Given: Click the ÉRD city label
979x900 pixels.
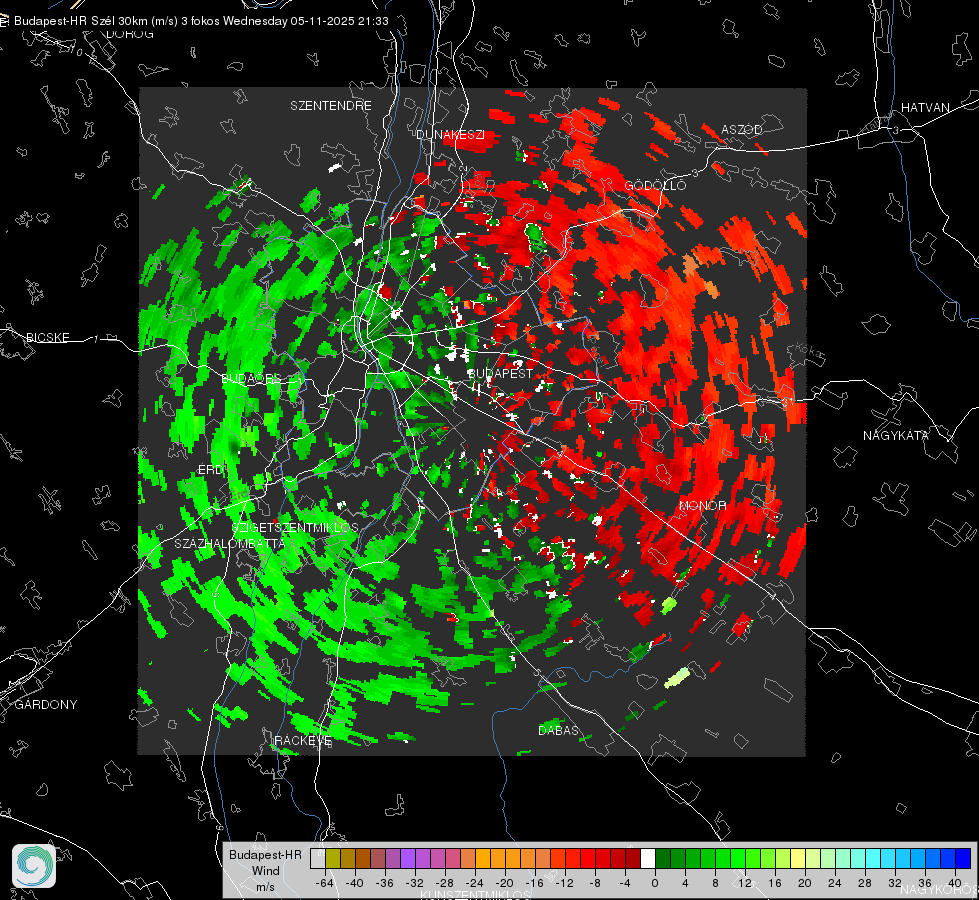Looking at the screenshot, I should pyautogui.click(x=210, y=470).
